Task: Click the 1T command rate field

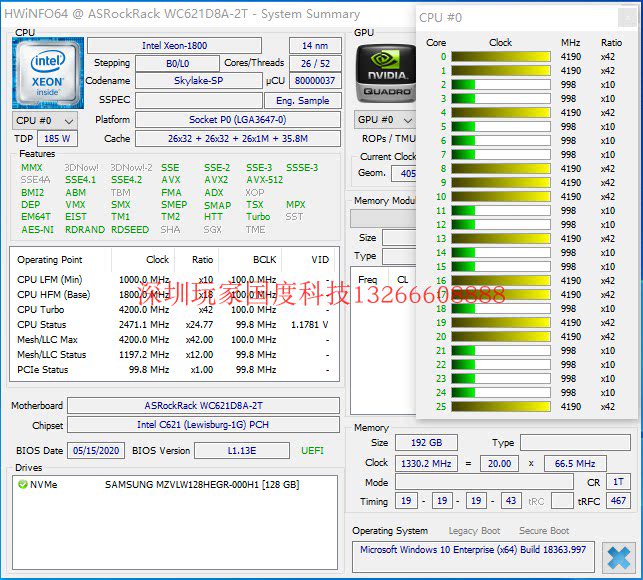Action: [x=618, y=482]
